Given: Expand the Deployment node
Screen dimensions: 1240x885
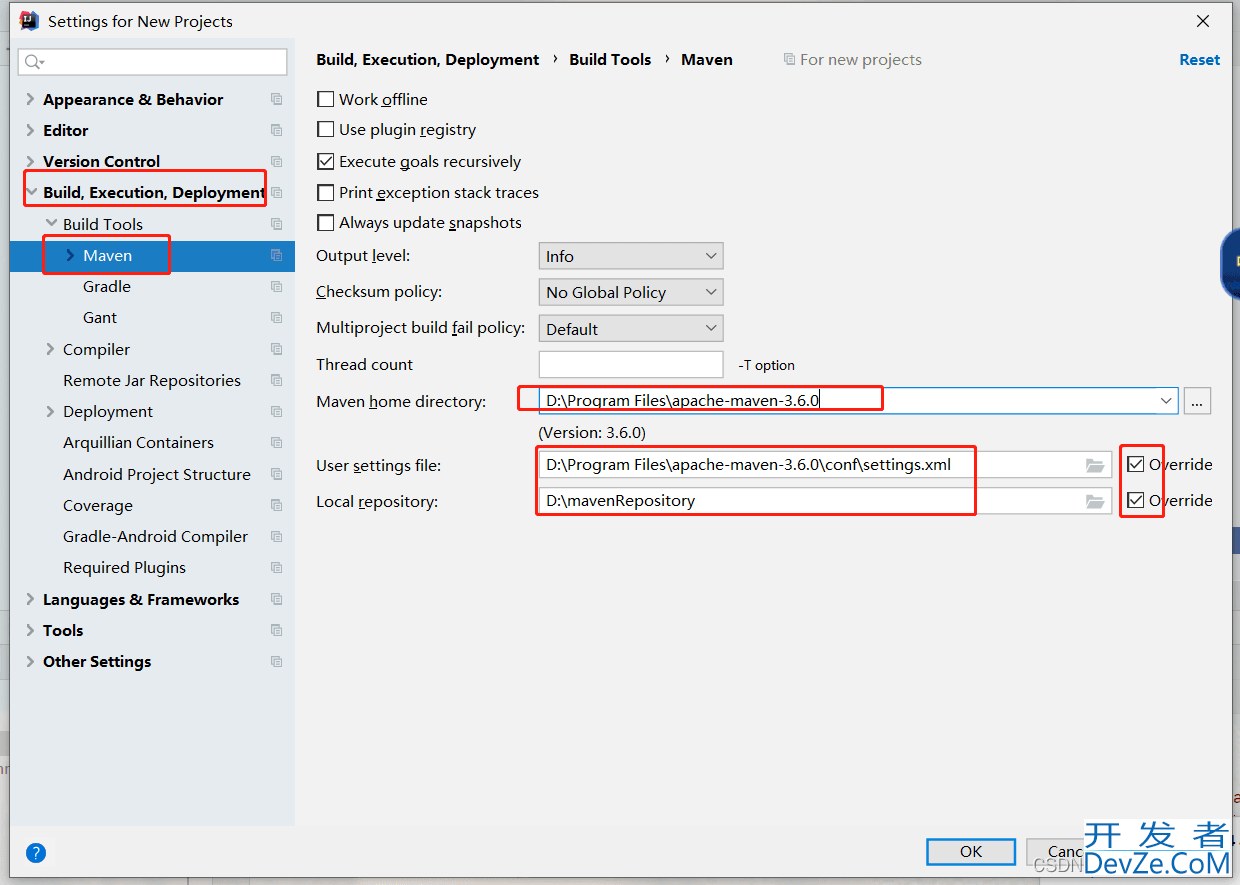Looking at the screenshot, I should point(51,412).
